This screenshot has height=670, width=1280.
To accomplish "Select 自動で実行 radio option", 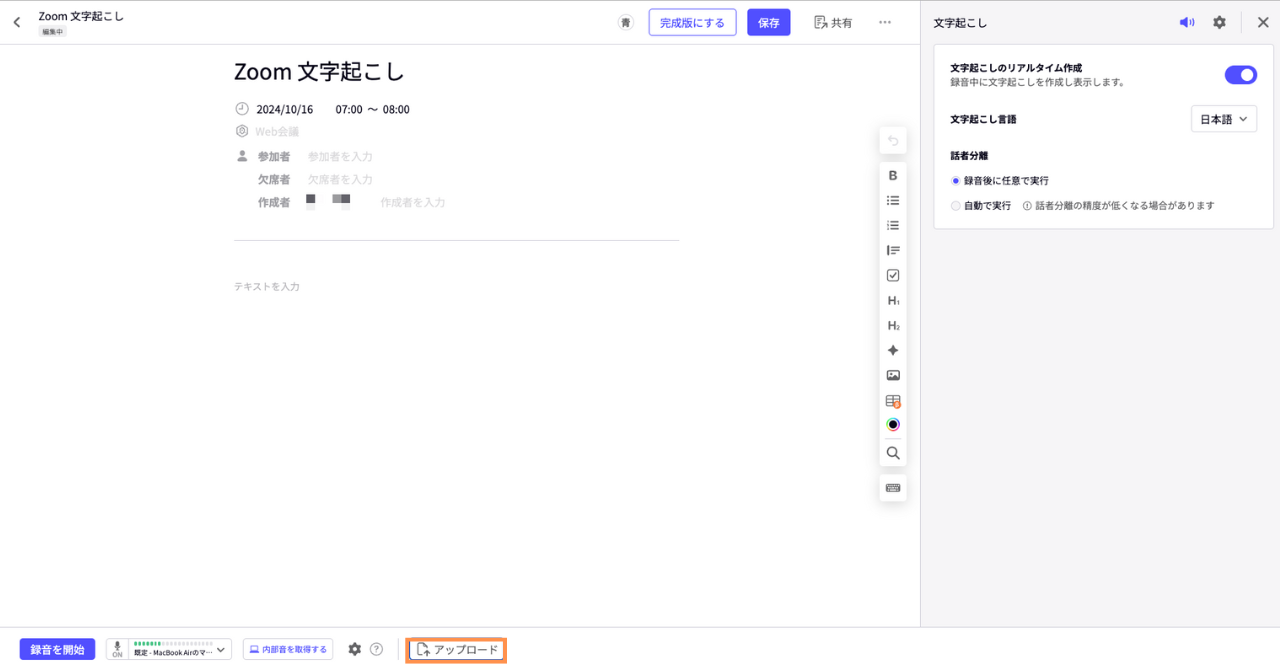I will (x=956, y=205).
